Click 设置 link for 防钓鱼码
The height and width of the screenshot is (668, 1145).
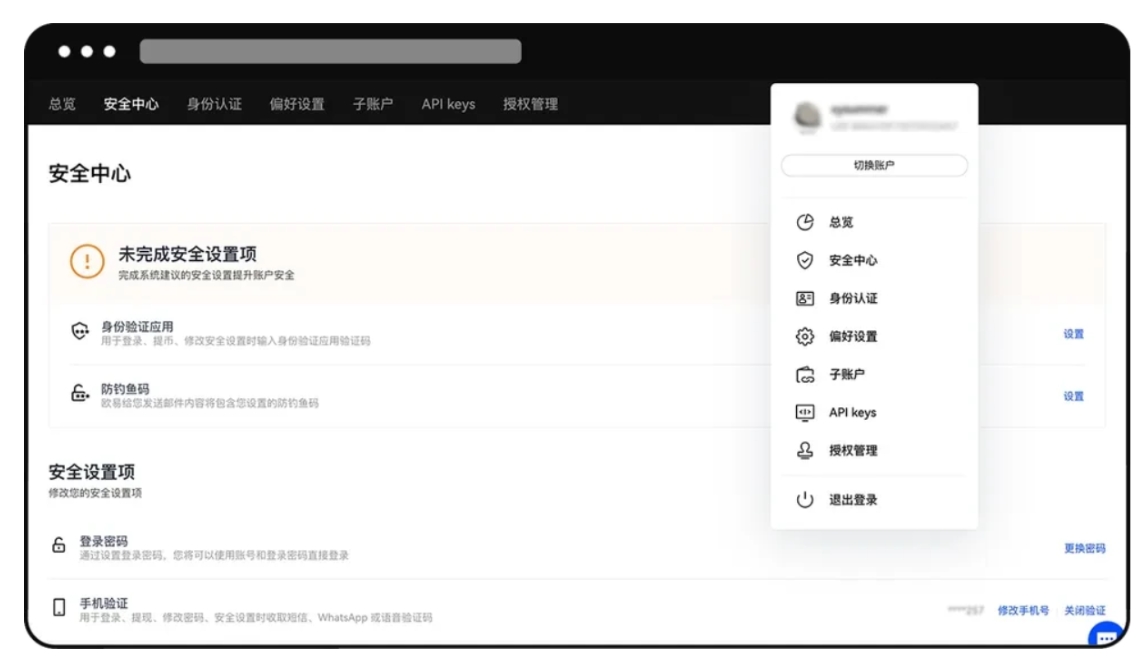1073,396
